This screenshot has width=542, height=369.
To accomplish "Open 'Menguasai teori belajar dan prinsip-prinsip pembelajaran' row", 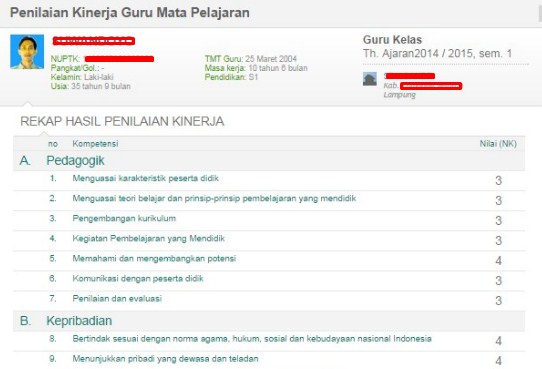I will click(x=214, y=198).
